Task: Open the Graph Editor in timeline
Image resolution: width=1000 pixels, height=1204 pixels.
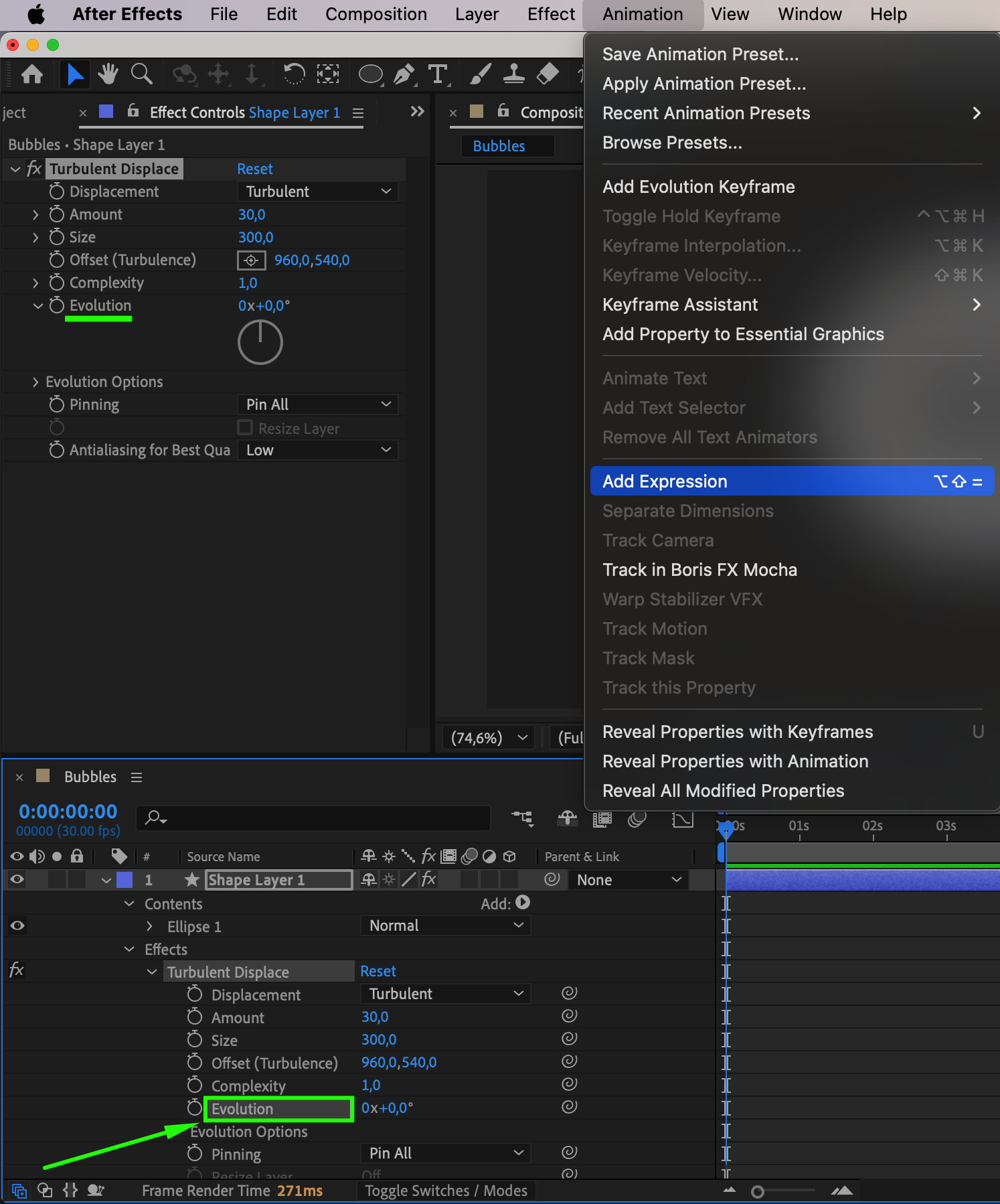Action: pos(682,819)
